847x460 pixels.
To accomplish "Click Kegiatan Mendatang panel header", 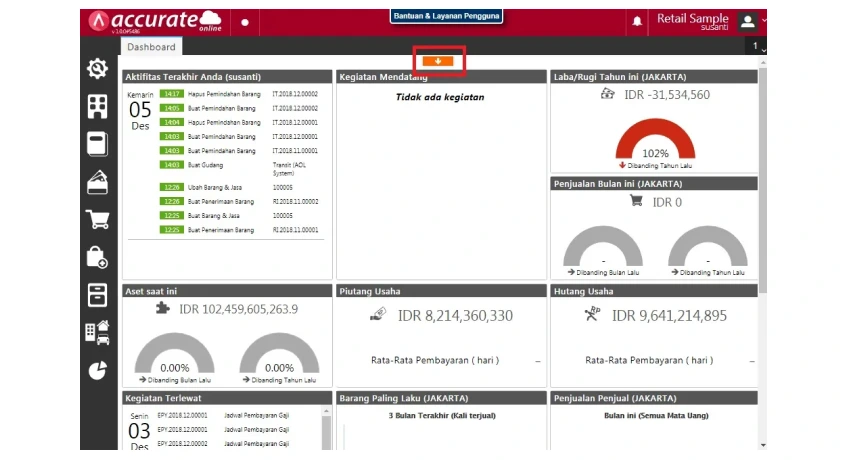I will tap(441, 77).
